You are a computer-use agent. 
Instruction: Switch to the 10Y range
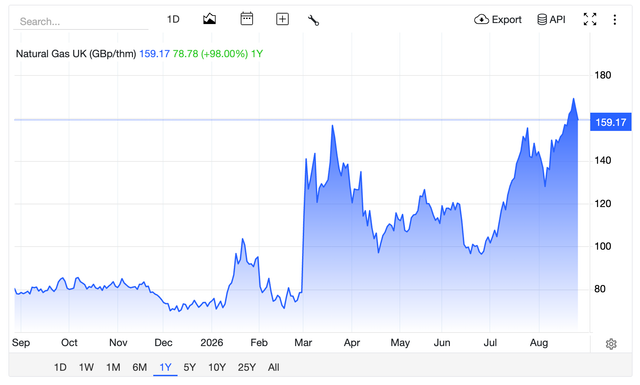click(x=217, y=367)
